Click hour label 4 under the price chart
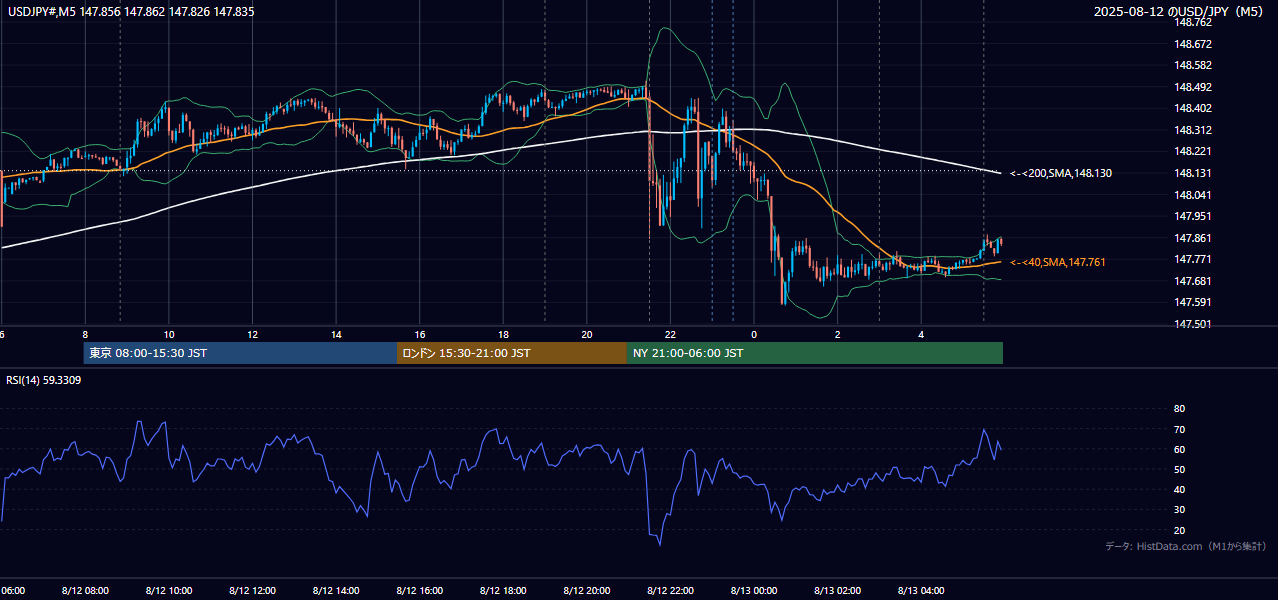Viewport: 1278px width, 600px height. click(921, 335)
